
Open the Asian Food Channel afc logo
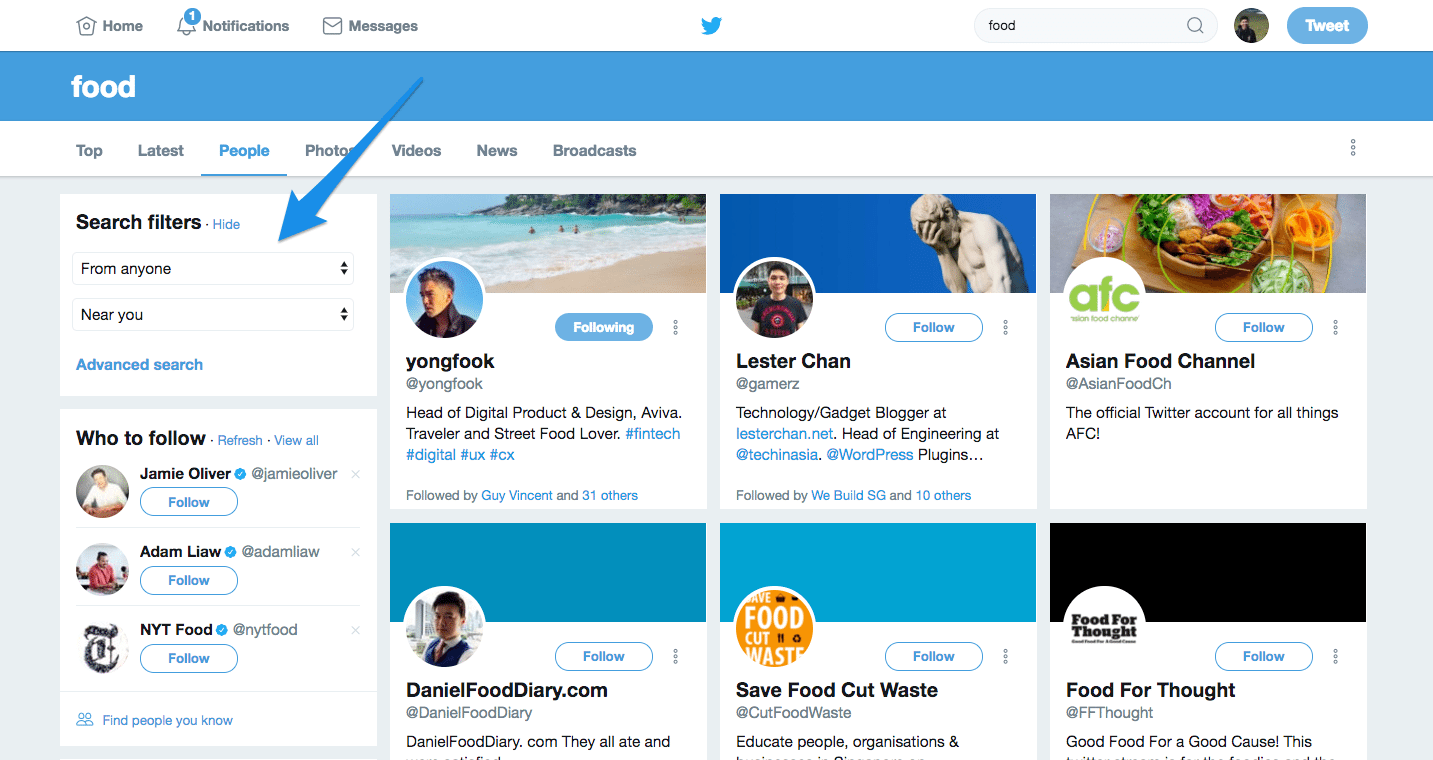(1105, 299)
